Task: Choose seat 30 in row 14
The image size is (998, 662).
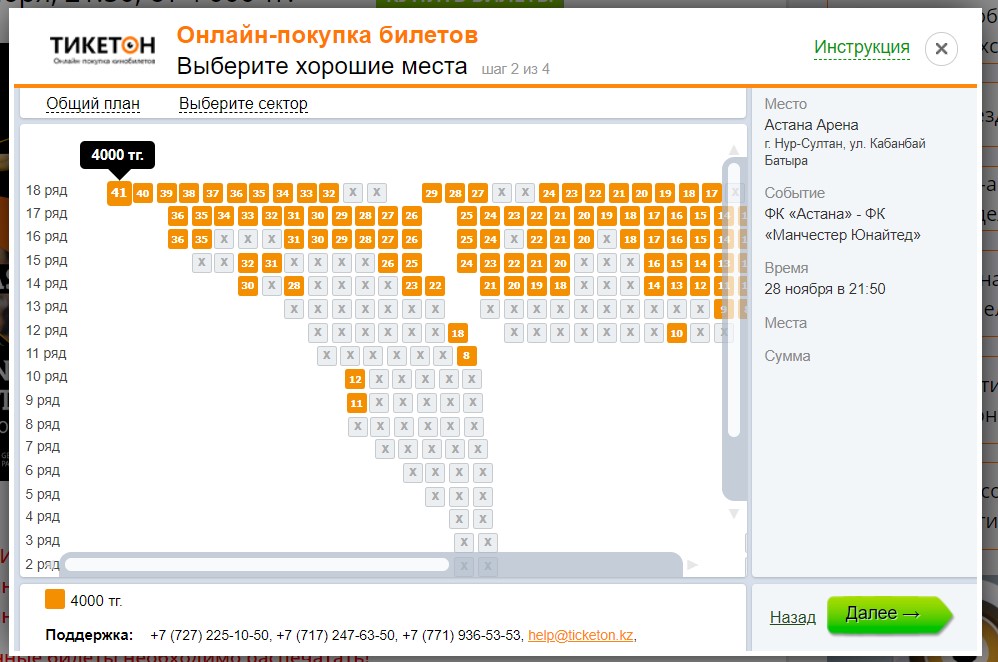Action: [x=248, y=285]
